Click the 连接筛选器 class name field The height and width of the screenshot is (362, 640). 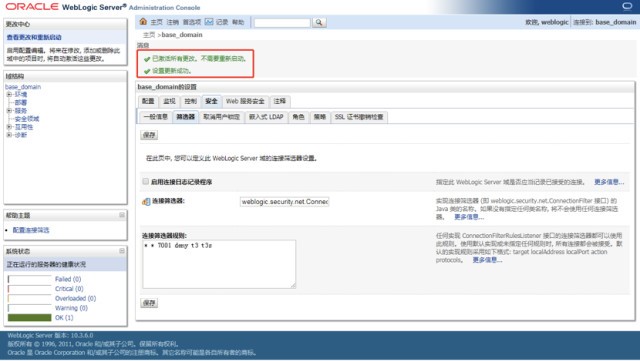284,202
